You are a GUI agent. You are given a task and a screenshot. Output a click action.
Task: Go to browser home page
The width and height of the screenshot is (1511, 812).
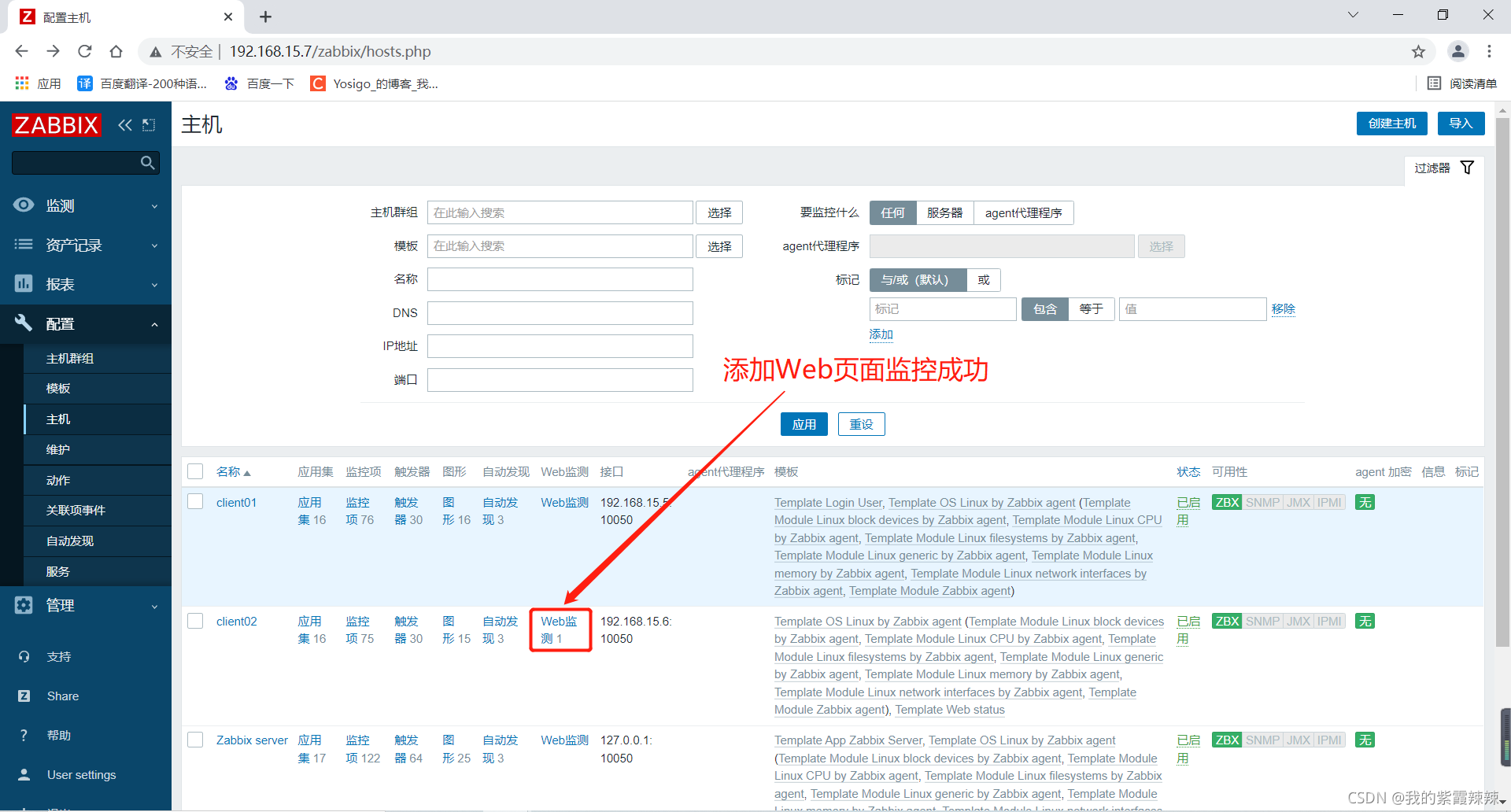[x=116, y=51]
